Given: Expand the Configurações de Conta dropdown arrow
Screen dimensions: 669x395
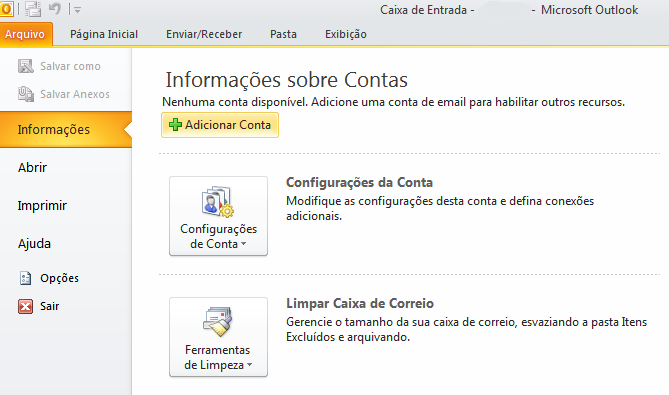Looking at the screenshot, I should 244,244.
